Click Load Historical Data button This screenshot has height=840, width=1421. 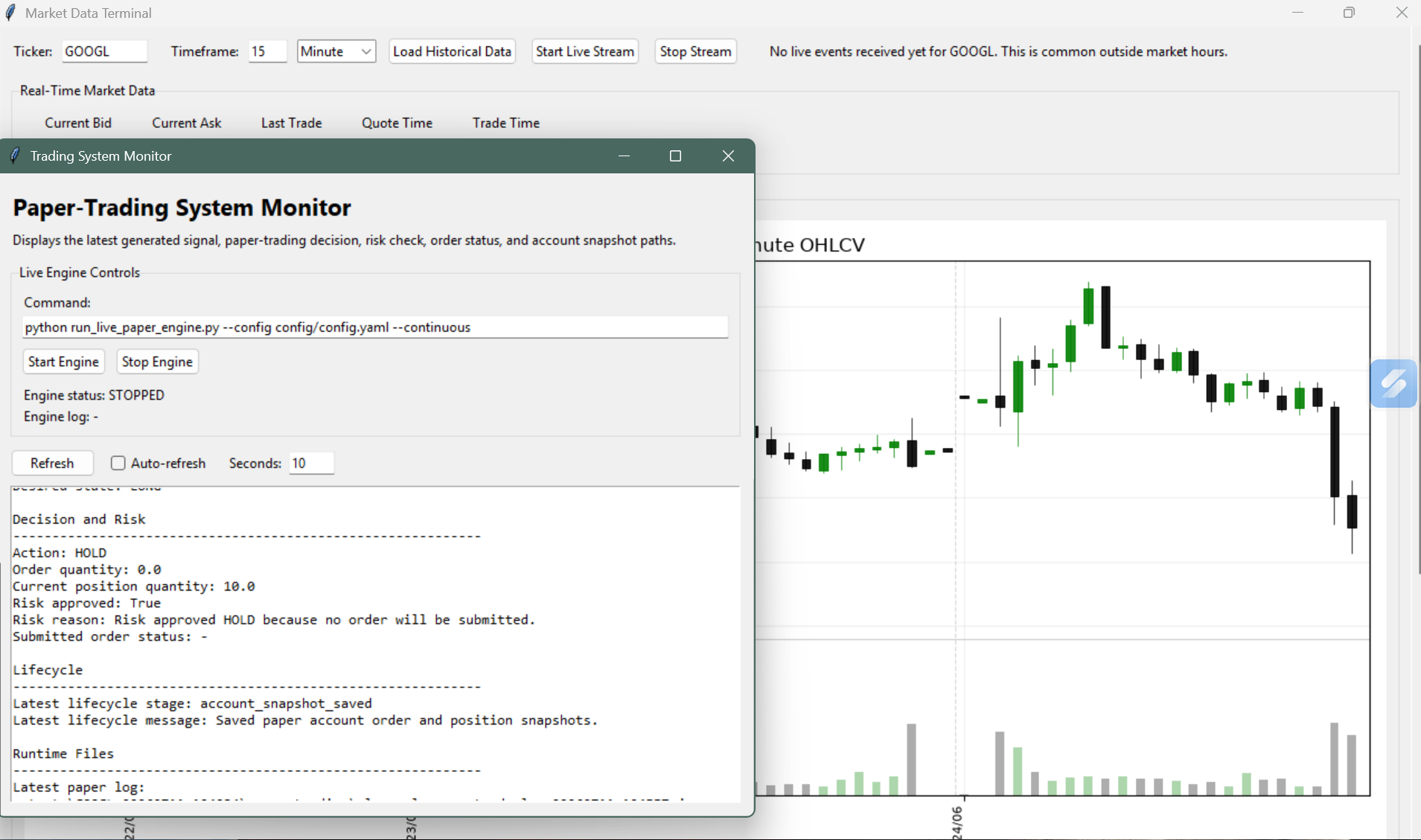[452, 51]
